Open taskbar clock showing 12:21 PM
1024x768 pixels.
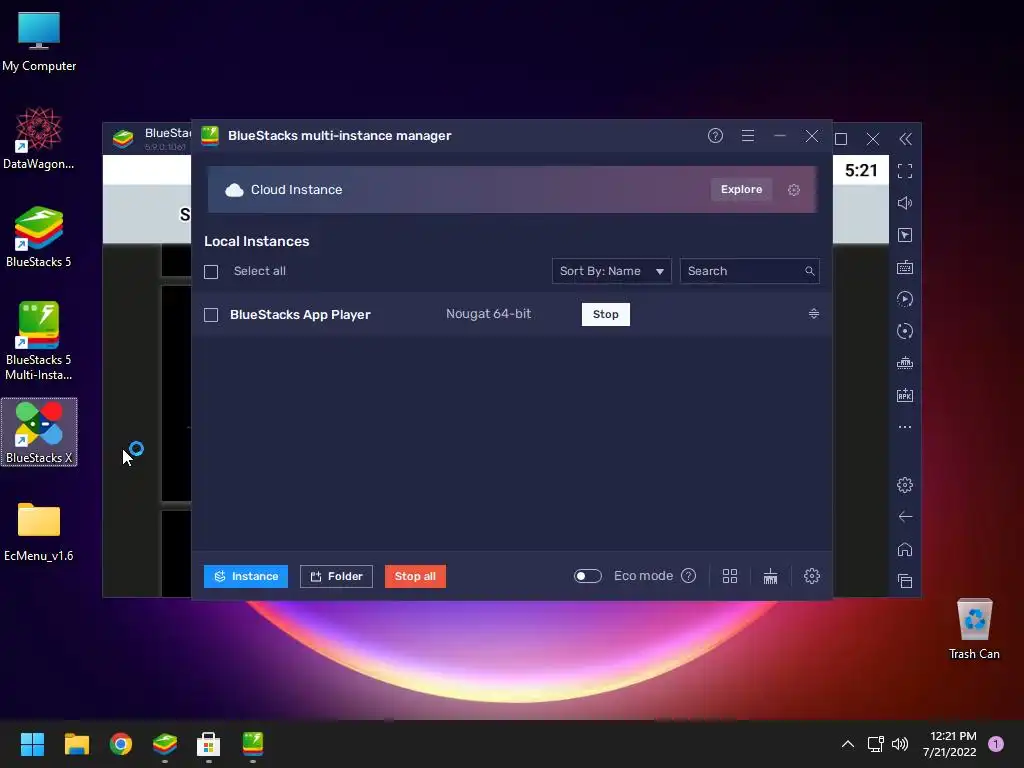[950, 744]
